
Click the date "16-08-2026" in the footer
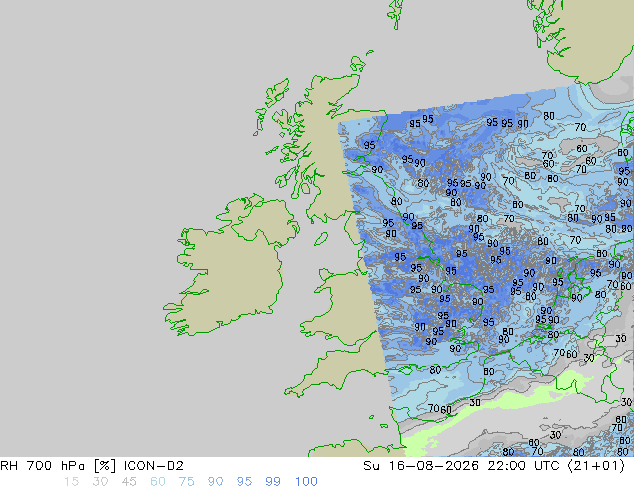[433, 466]
